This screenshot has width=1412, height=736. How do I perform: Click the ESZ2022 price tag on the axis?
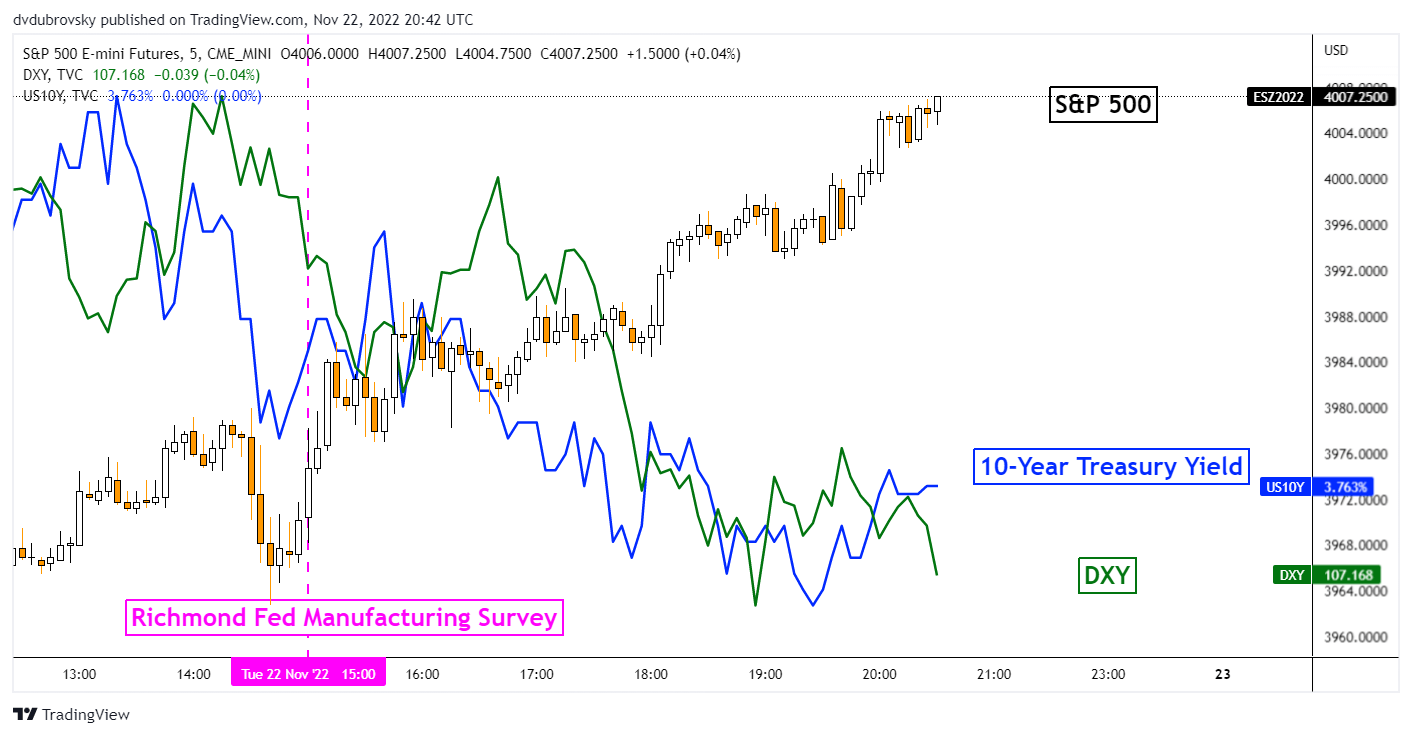coord(1279,97)
